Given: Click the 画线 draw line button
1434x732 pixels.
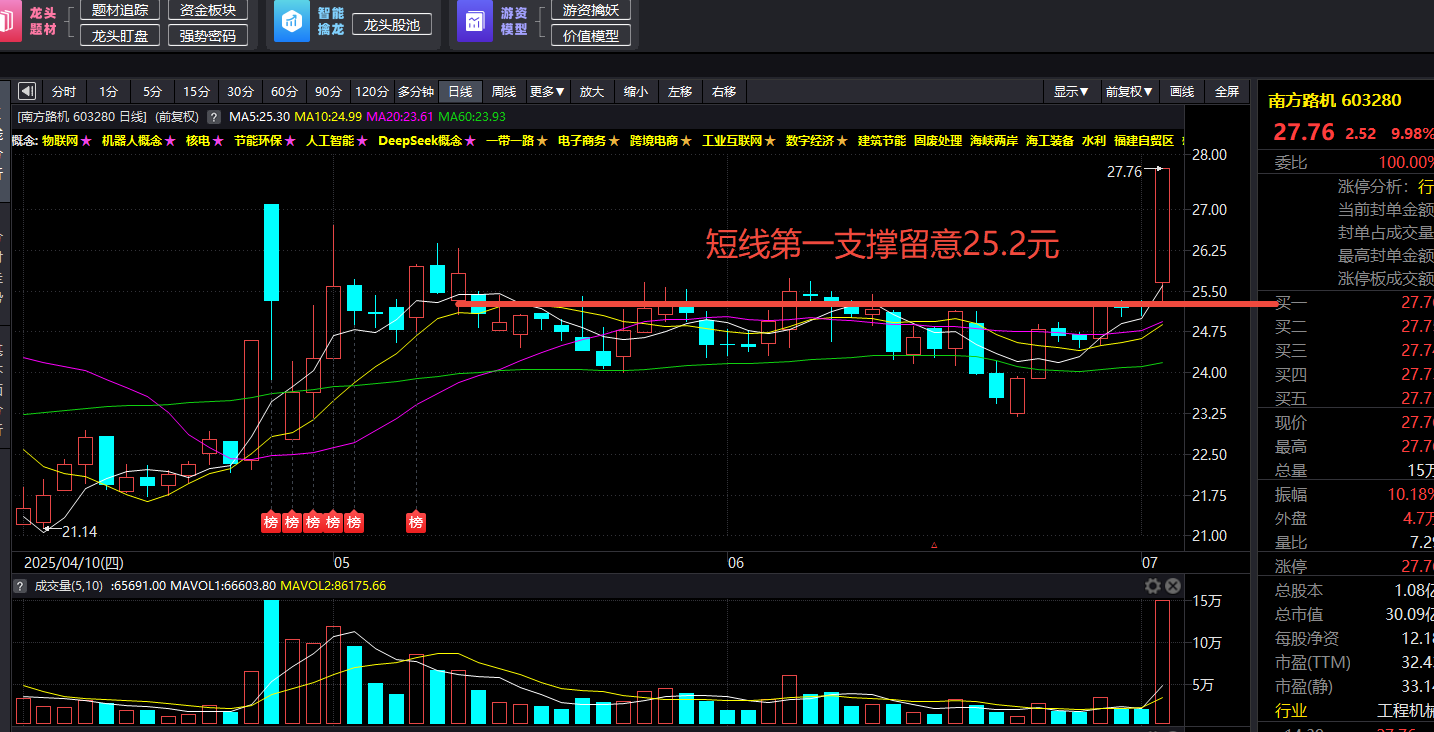Looking at the screenshot, I should [x=1182, y=92].
